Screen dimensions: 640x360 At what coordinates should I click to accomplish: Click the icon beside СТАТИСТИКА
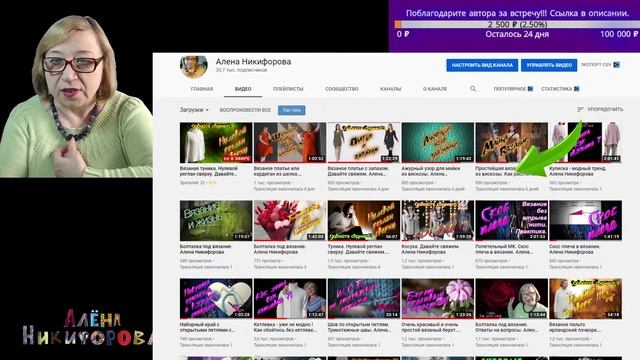point(576,89)
